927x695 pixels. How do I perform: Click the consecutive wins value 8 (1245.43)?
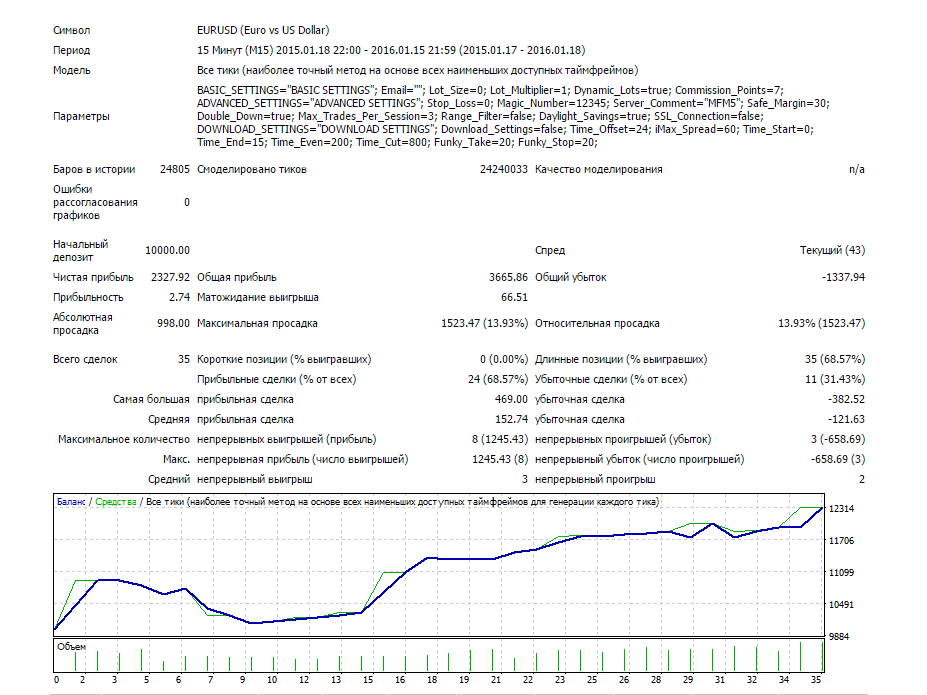click(x=500, y=440)
